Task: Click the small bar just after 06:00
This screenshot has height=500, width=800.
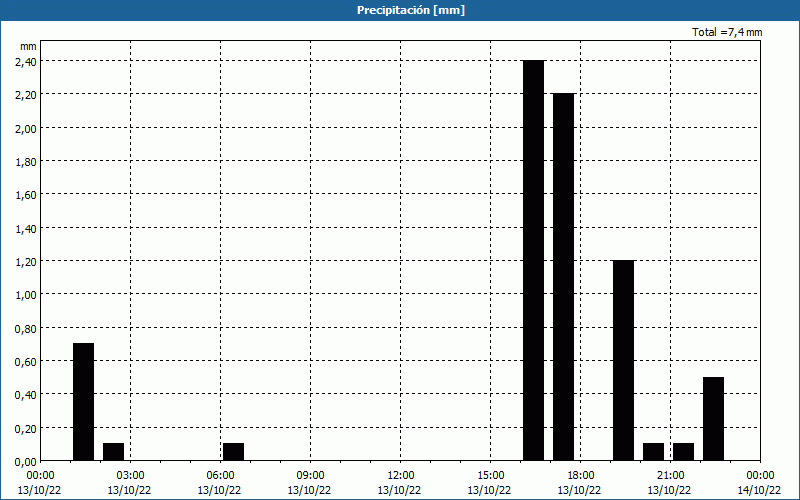Action: [x=234, y=452]
